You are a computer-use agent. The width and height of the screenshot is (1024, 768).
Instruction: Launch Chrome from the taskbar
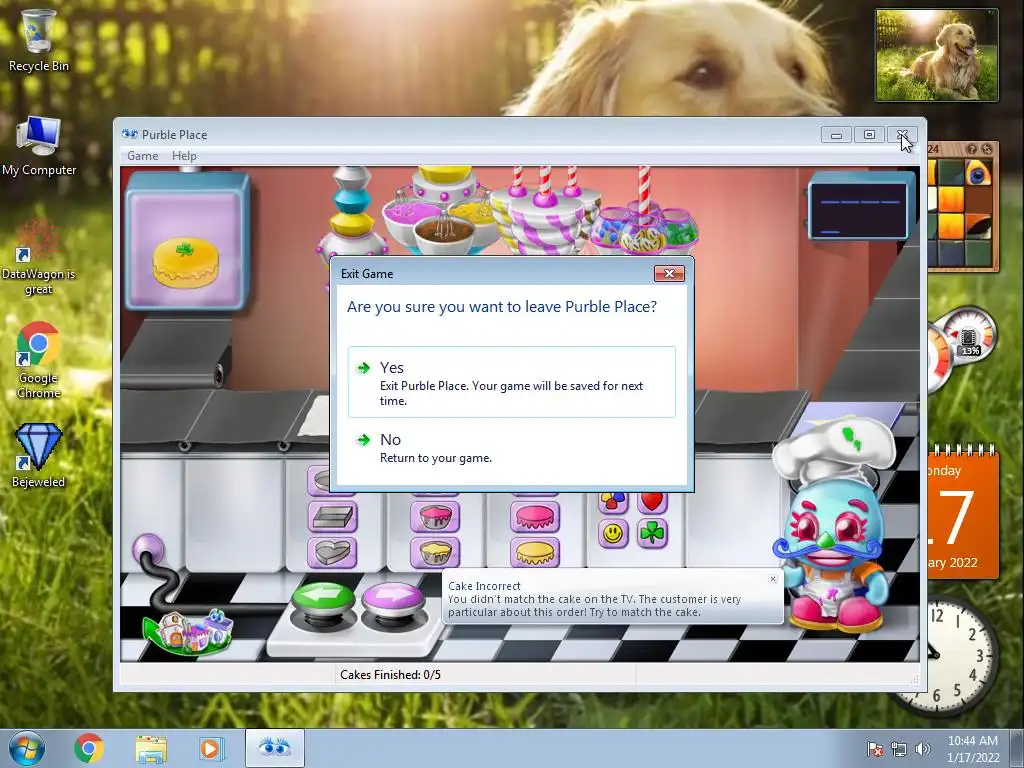(89, 748)
